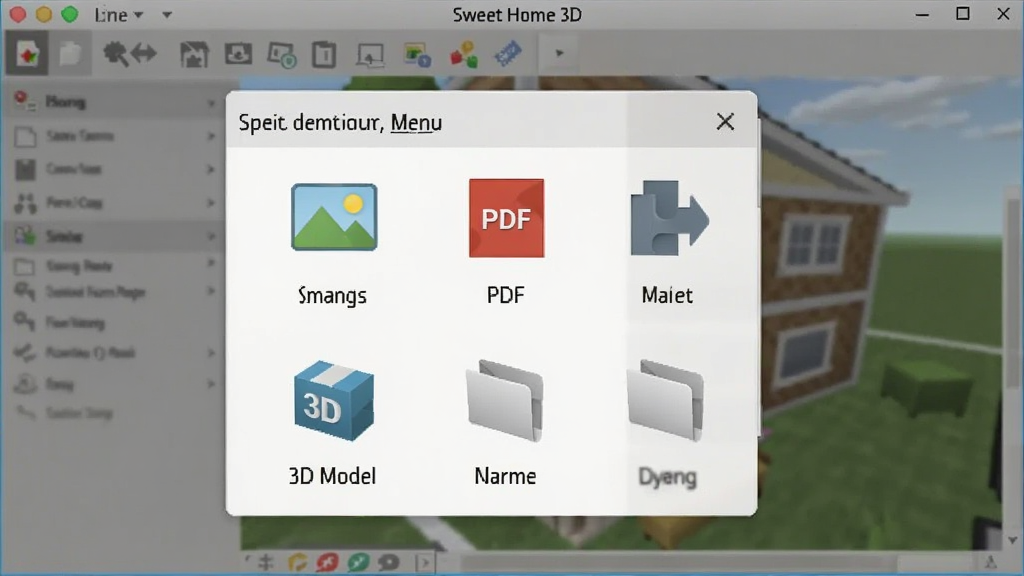Screen dimensions: 1024x576
Task: Expand the folder sidebar row arrow
Action: click(x=211, y=263)
